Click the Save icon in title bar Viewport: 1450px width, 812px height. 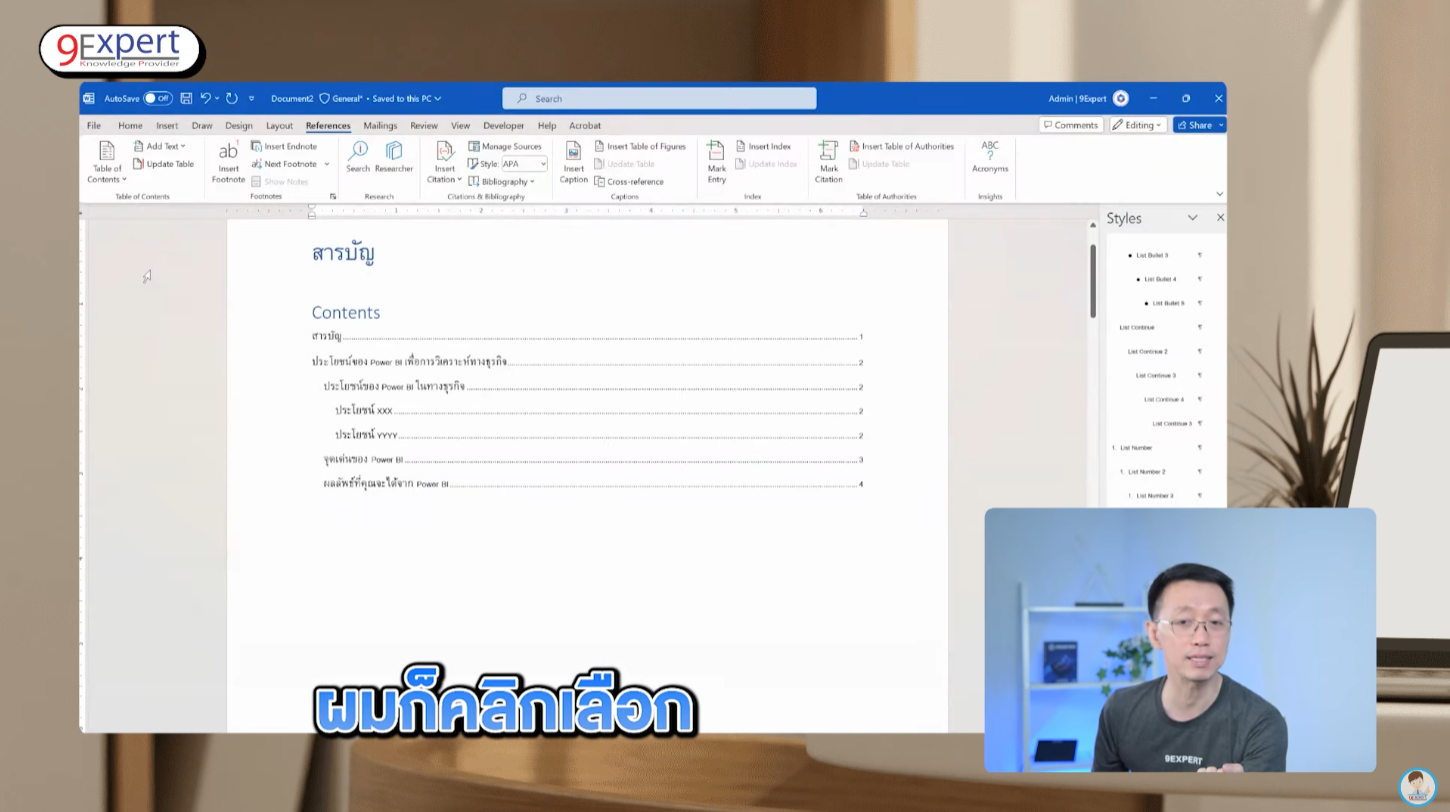pyautogui.click(x=186, y=99)
